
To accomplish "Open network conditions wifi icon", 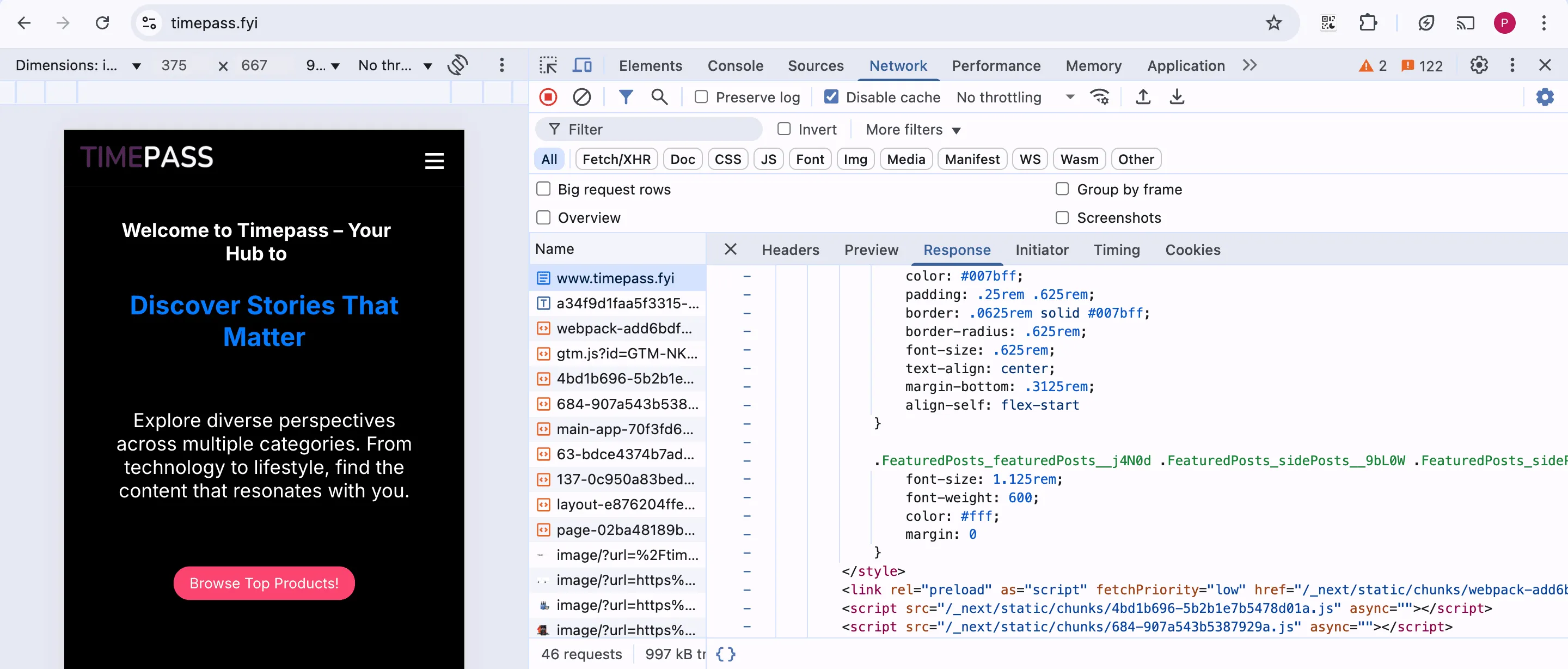I will (1100, 97).
